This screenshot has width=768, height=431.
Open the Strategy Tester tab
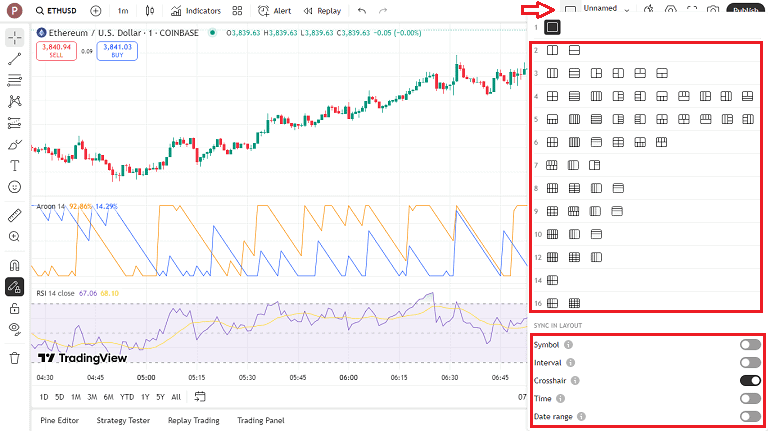coord(122,420)
